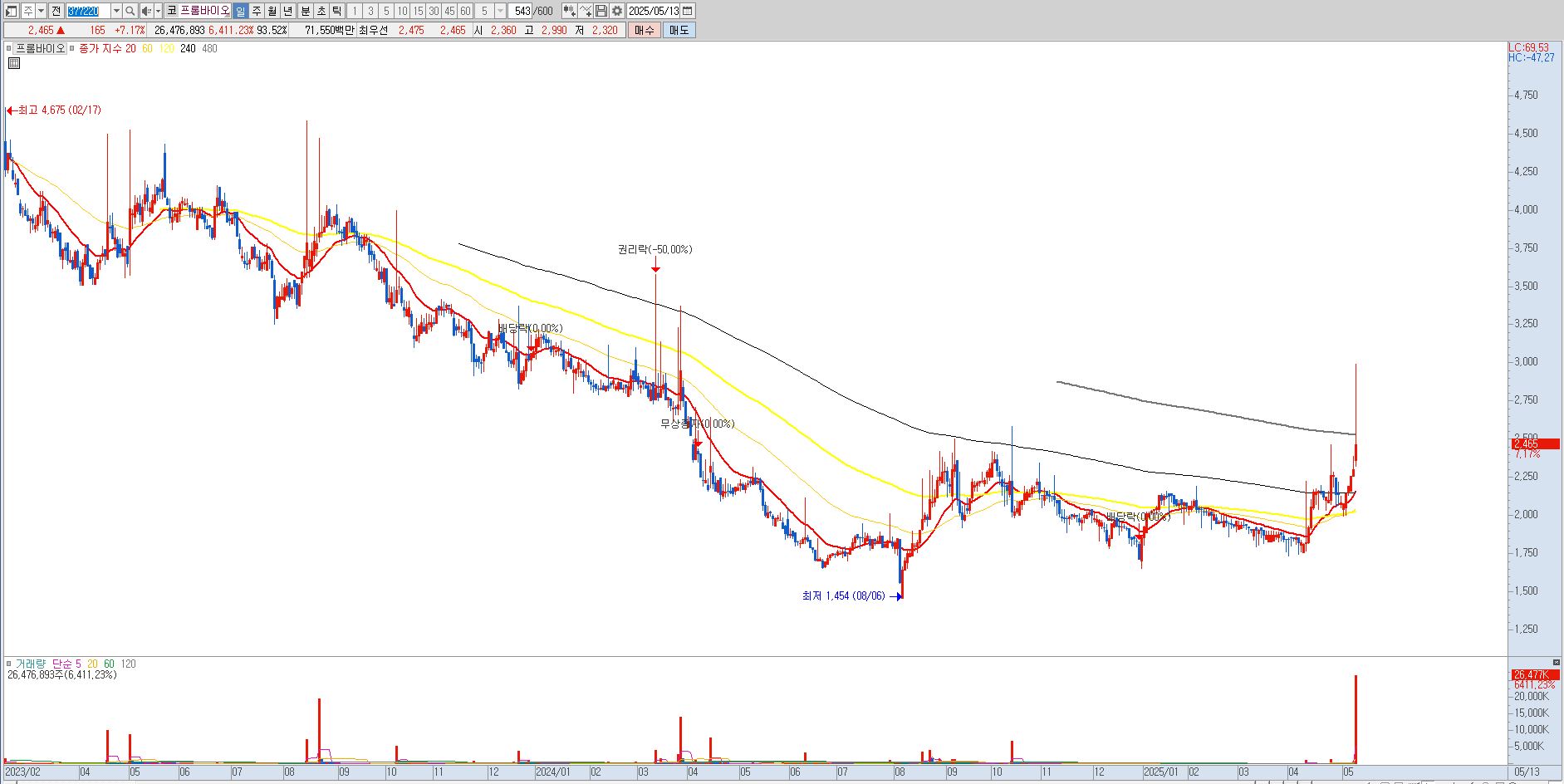Expand the stock code dropdown arrow
The width and height of the screenshot is (1564, 784).
click(116, 11)
